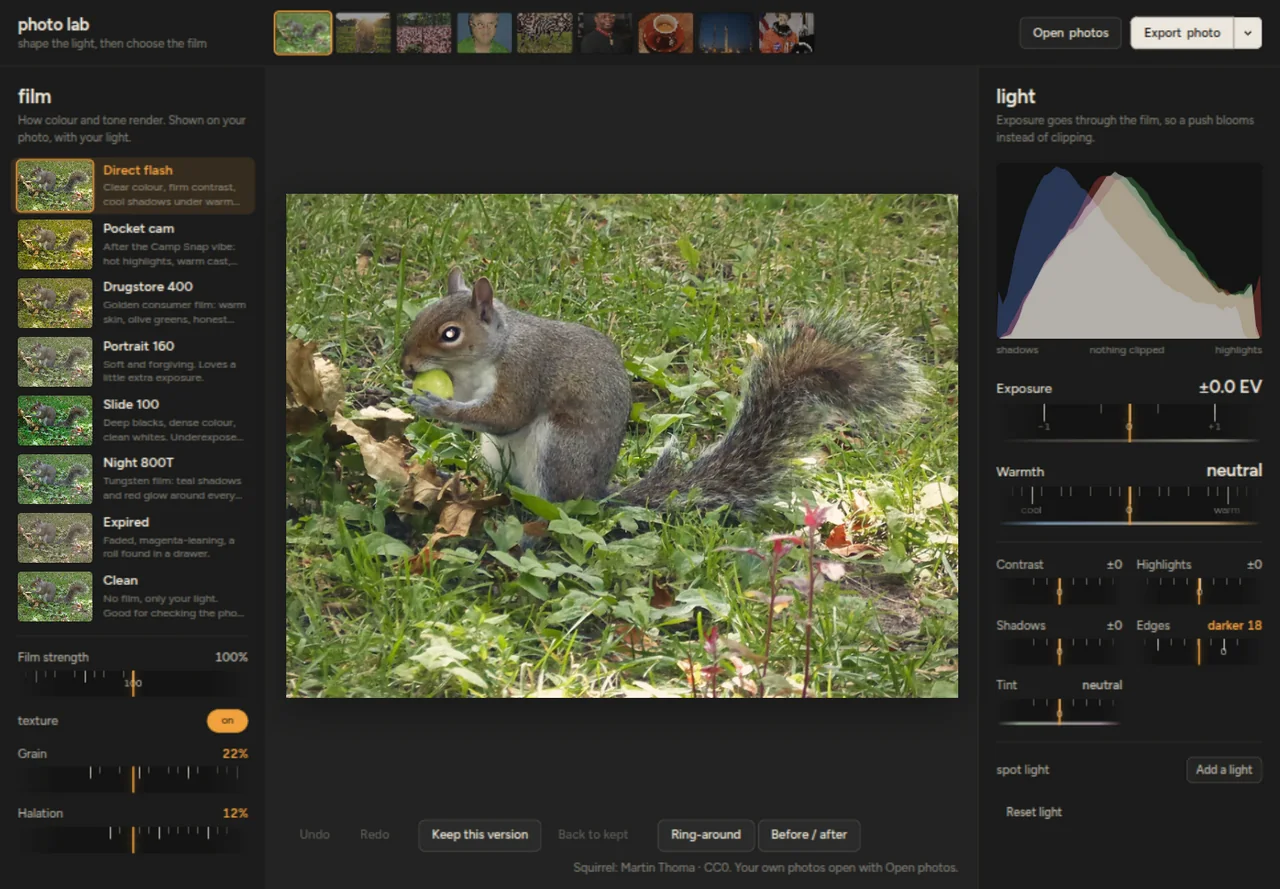Click the histogram in the light panel

pyautogui.click(x=1129, y=251)
